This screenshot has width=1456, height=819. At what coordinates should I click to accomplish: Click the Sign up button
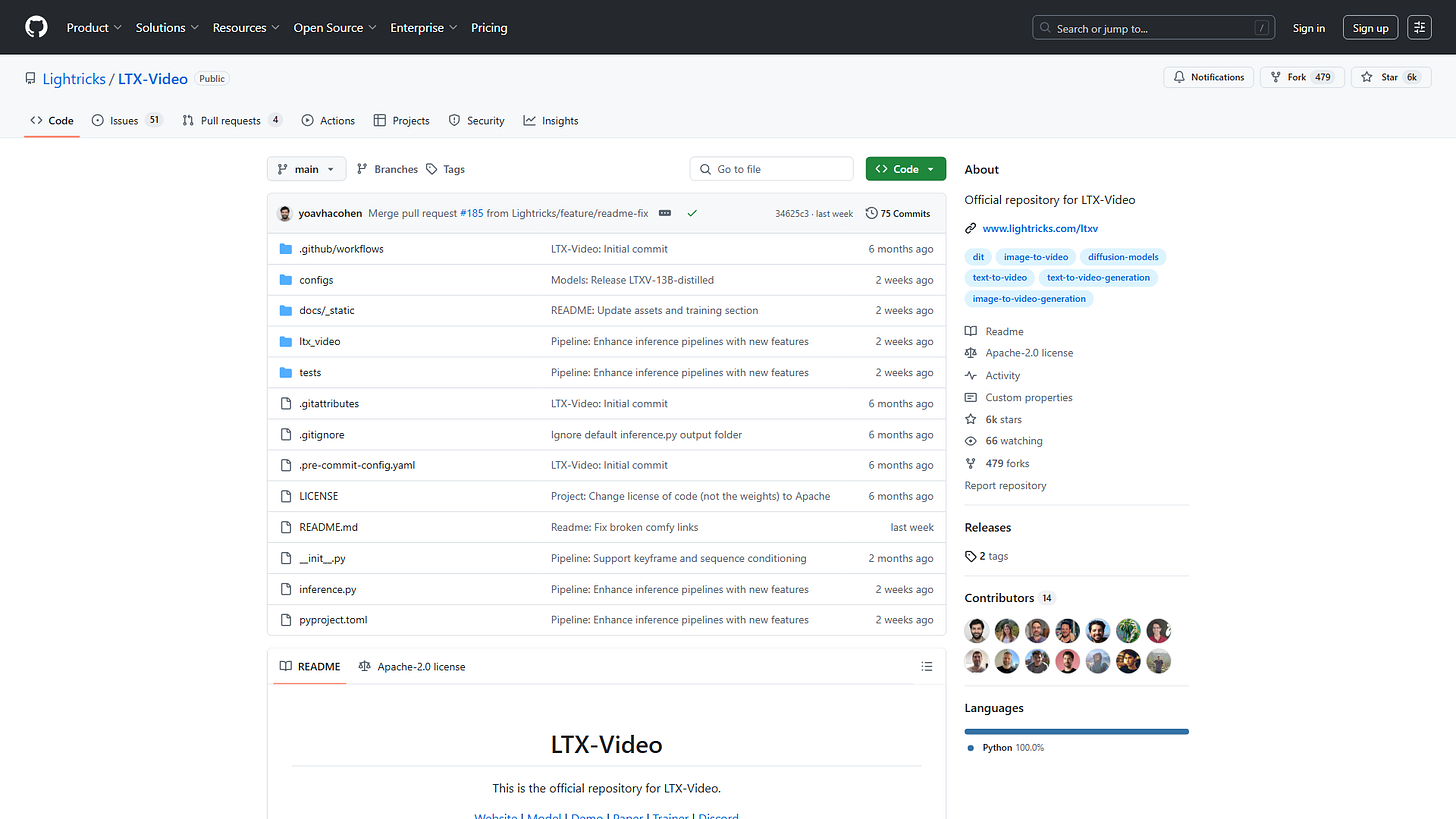(1370, 28)
